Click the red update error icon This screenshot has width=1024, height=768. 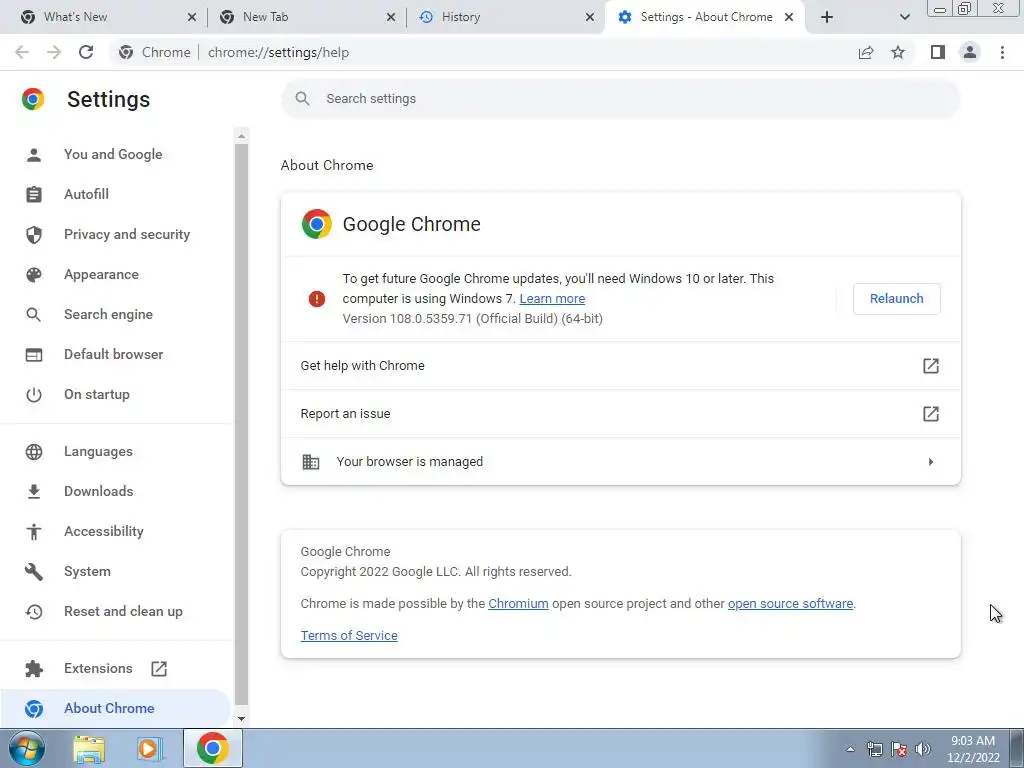click(x=317, y=299)
